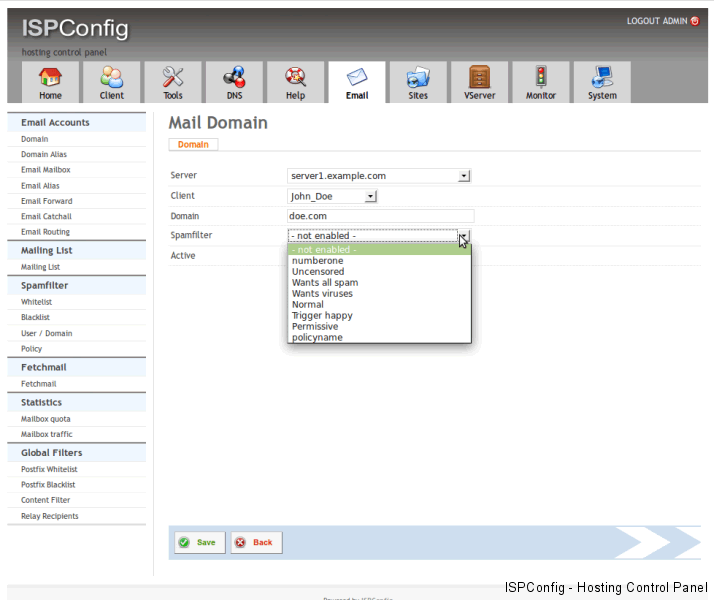Open the Tools module icon

coord(173,78)
